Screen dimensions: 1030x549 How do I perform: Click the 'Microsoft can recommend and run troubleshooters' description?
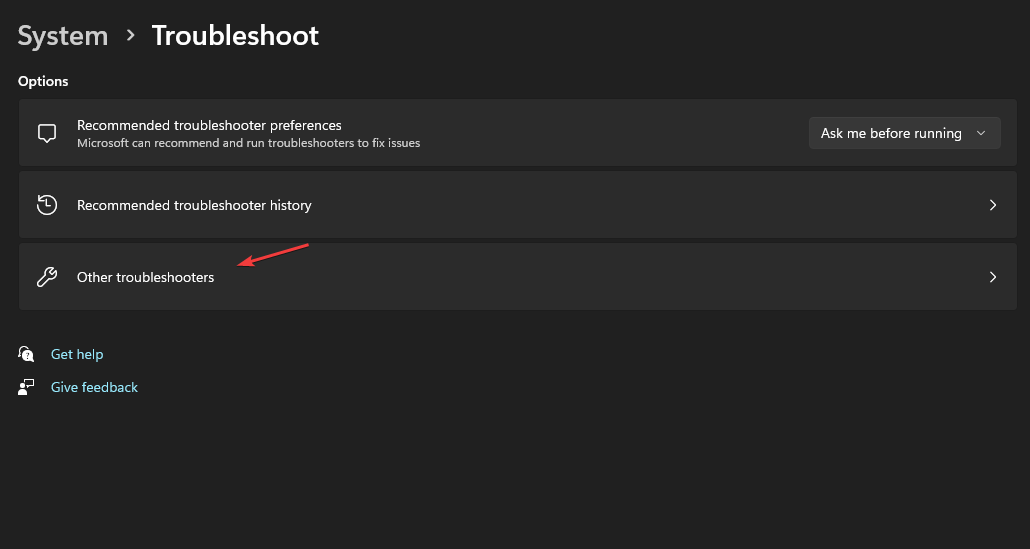coord(248,143)
